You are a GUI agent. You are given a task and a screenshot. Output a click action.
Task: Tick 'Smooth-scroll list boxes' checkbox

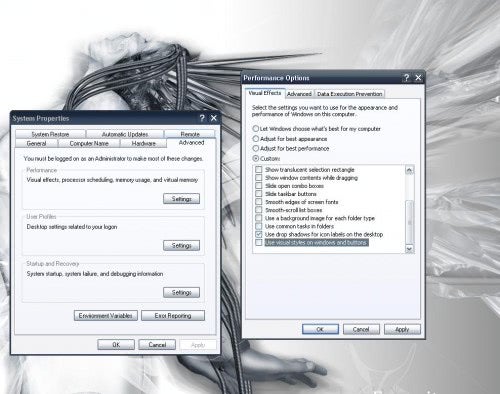tap(259, 210)
